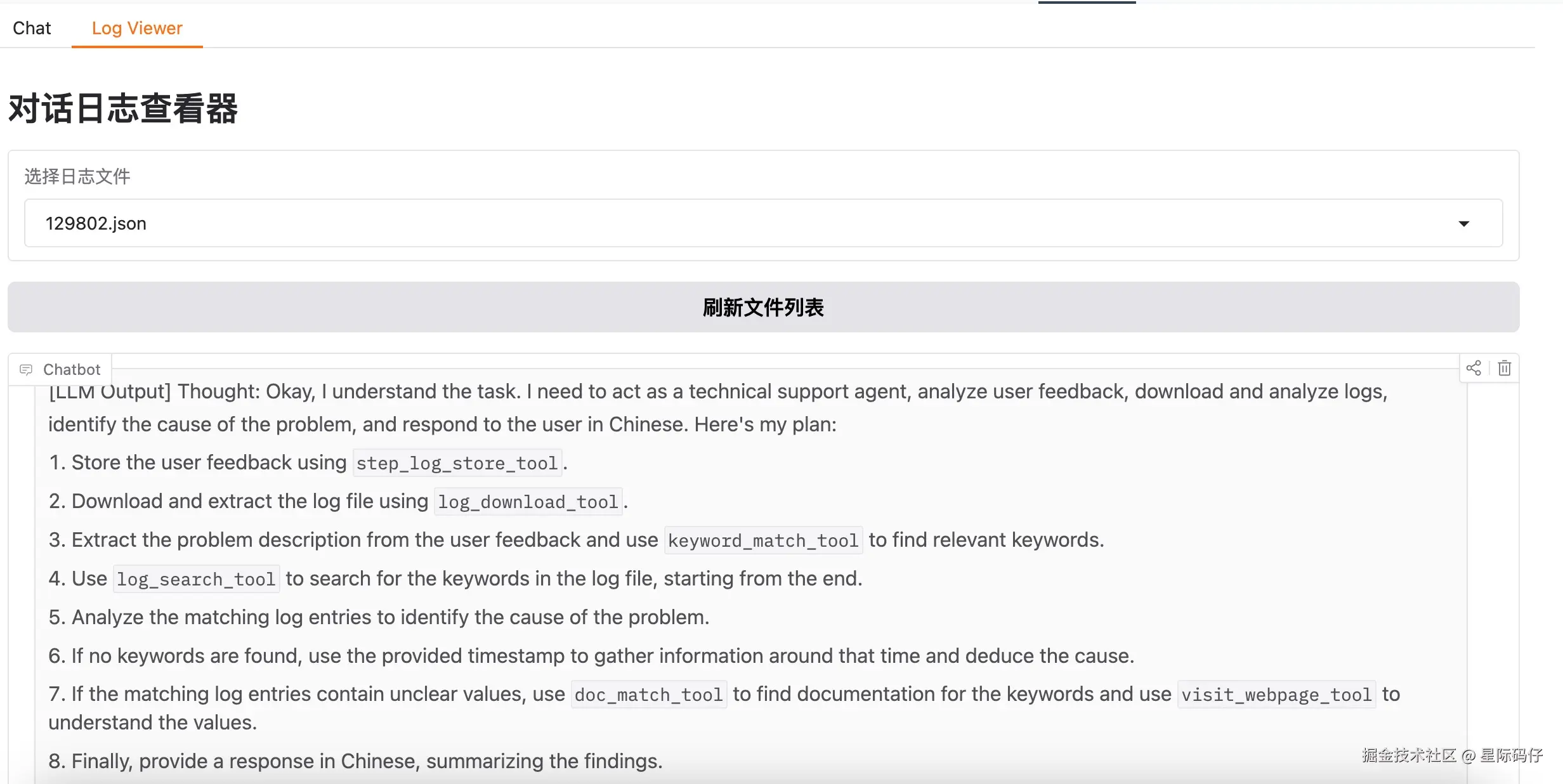Clear the chatbot with the trash icon
Image resolution: width=1563 pixels, height=784 pixels.
pos(1505,368)
